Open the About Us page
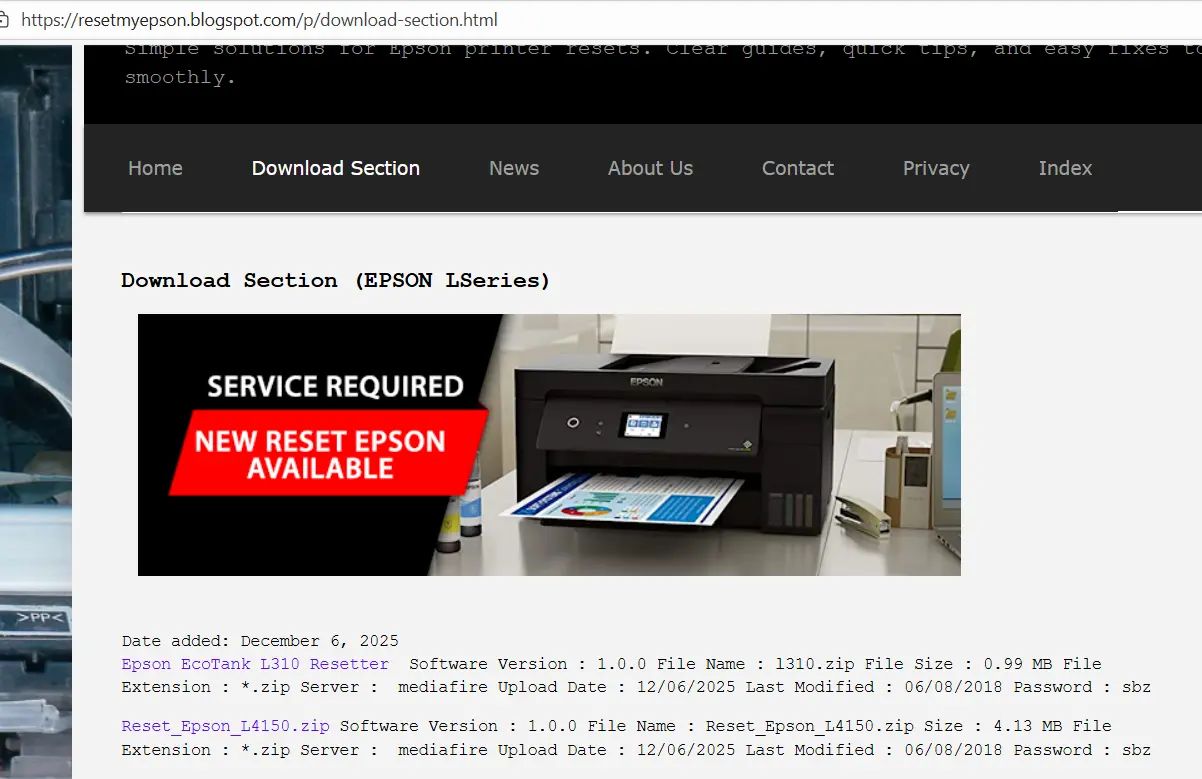The height and width of the screenshot is (779, 1202). click(650, 168)
